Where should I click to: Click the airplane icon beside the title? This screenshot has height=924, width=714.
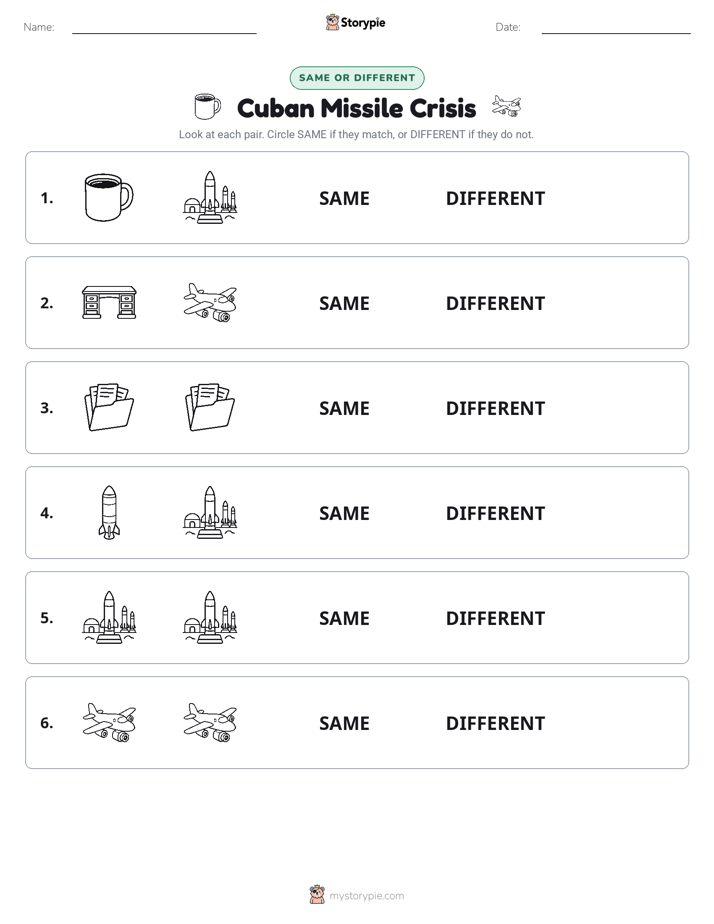point(507,106)
